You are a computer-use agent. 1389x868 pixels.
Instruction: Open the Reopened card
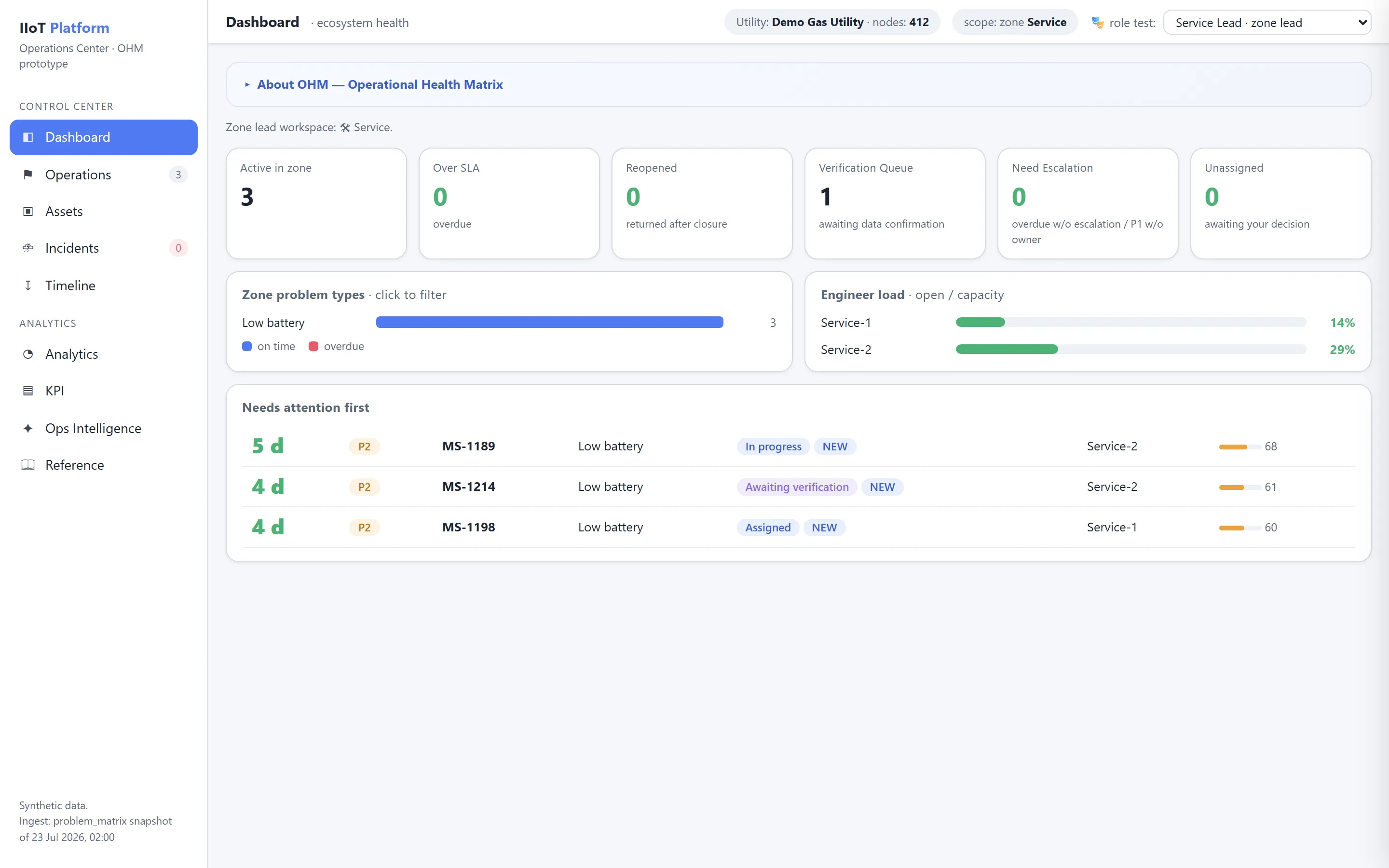(x=702, y=203)
